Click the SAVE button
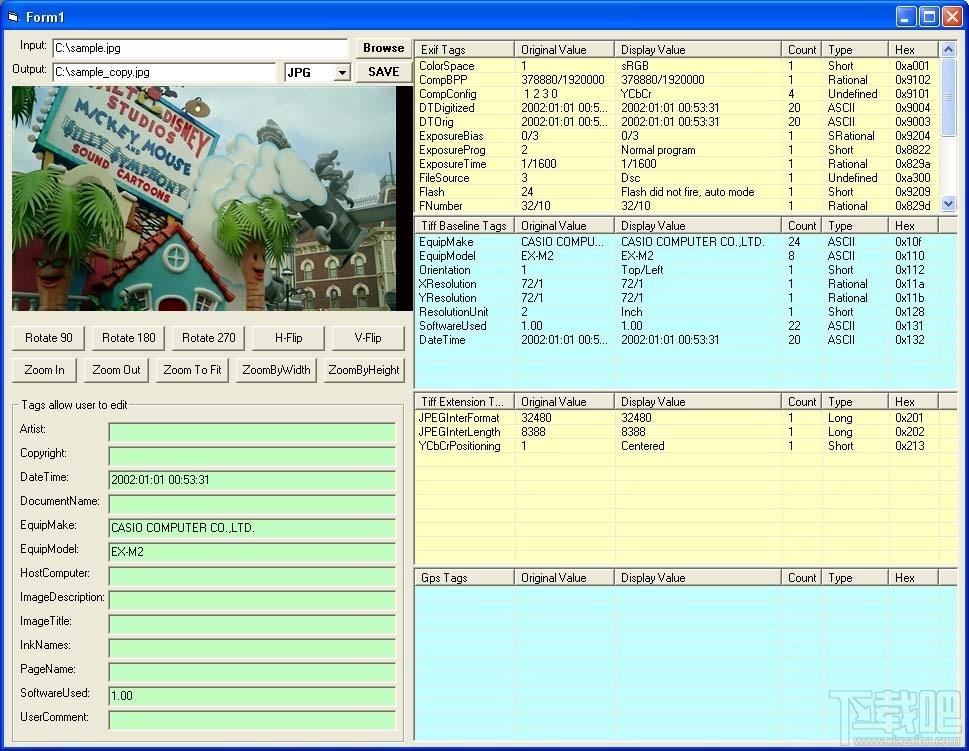 point(383,72)
